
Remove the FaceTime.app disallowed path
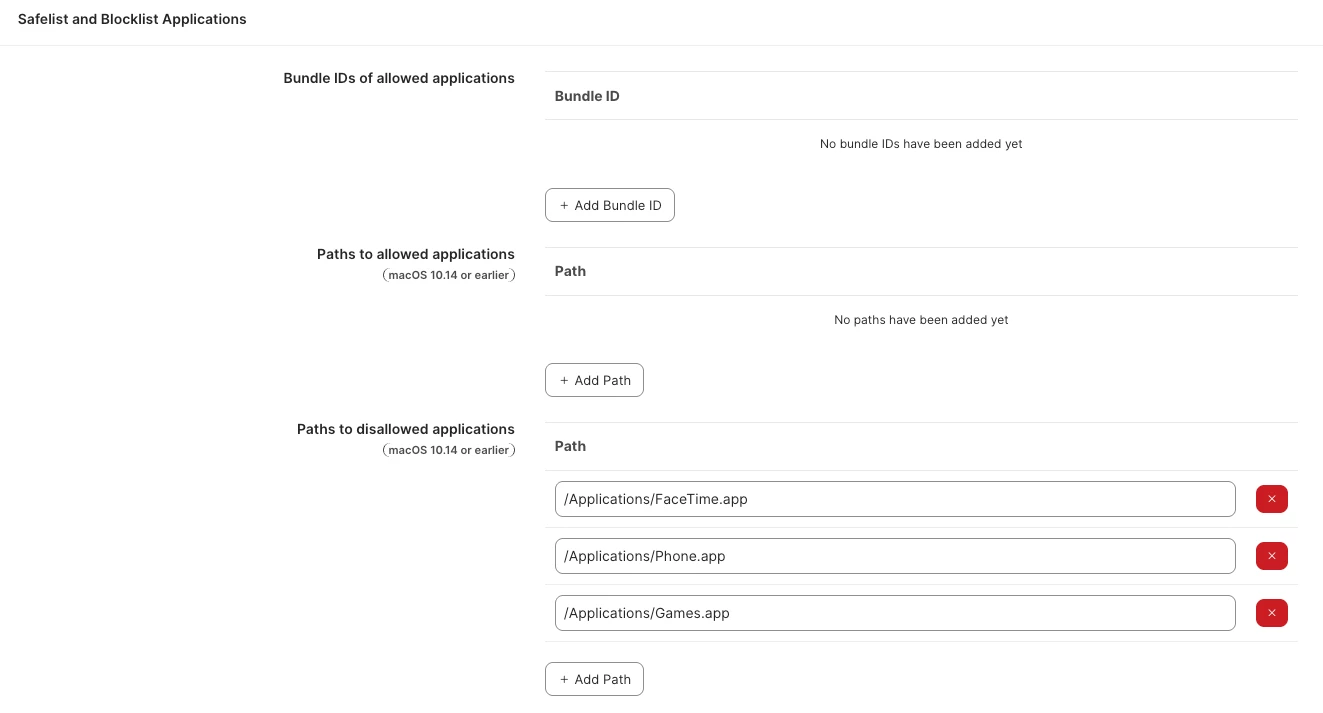coord(1271,499)
